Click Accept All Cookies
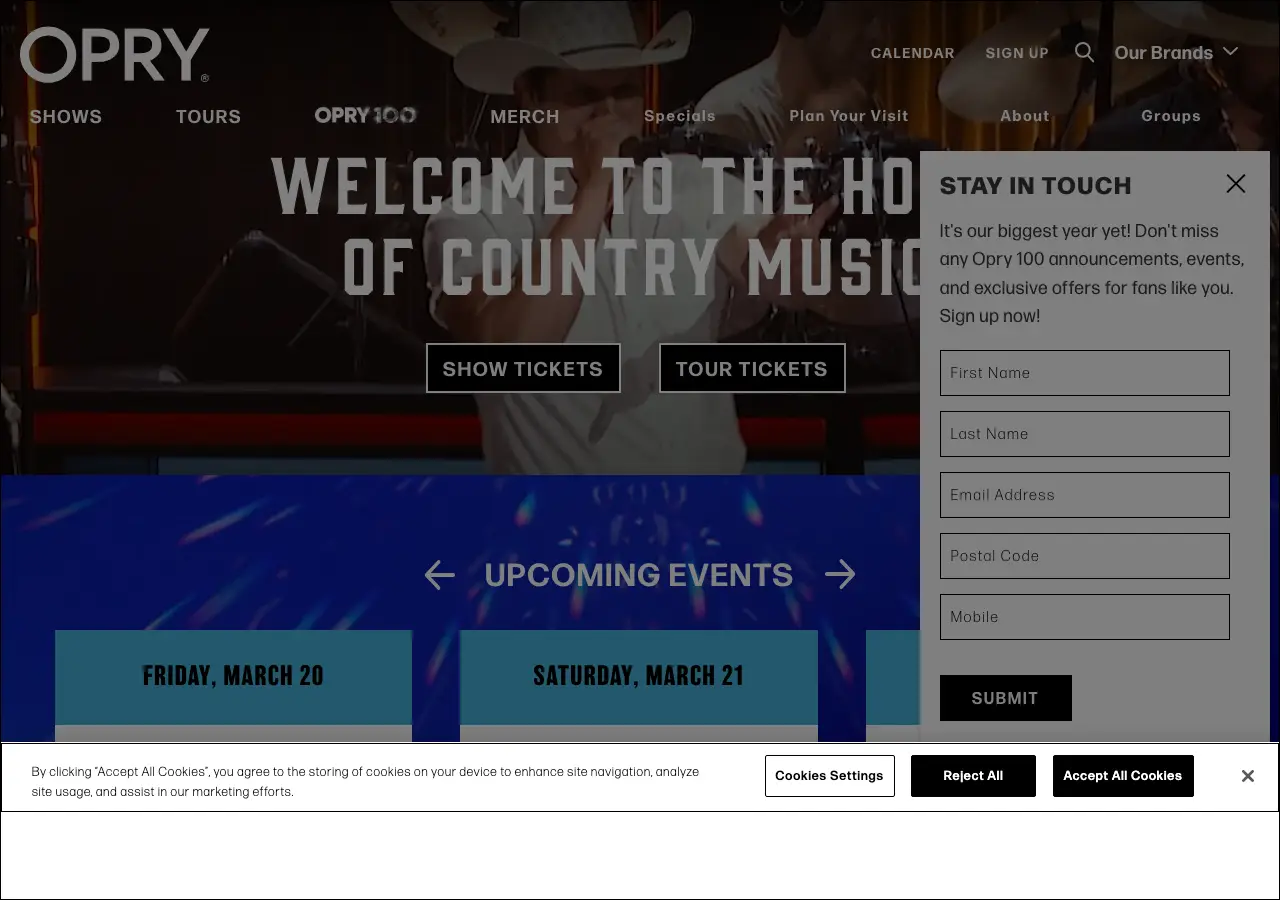Viewport: 1280px width, 900px height. (x=1123, y=776)
